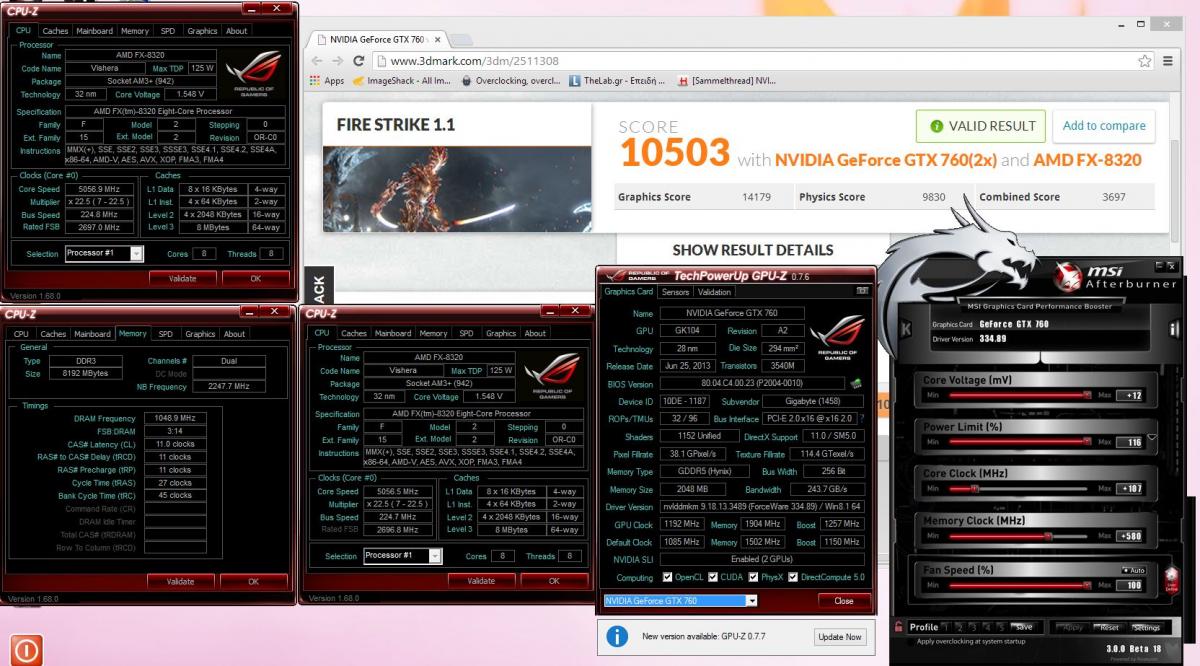Open the ImageShack bookmark

coord(401,81)
